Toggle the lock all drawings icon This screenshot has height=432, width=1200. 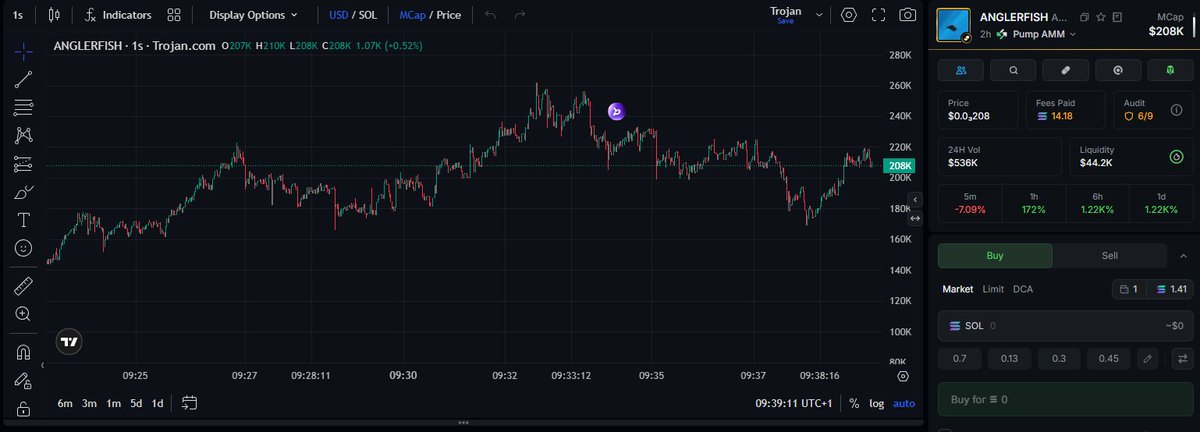[23, 408]
